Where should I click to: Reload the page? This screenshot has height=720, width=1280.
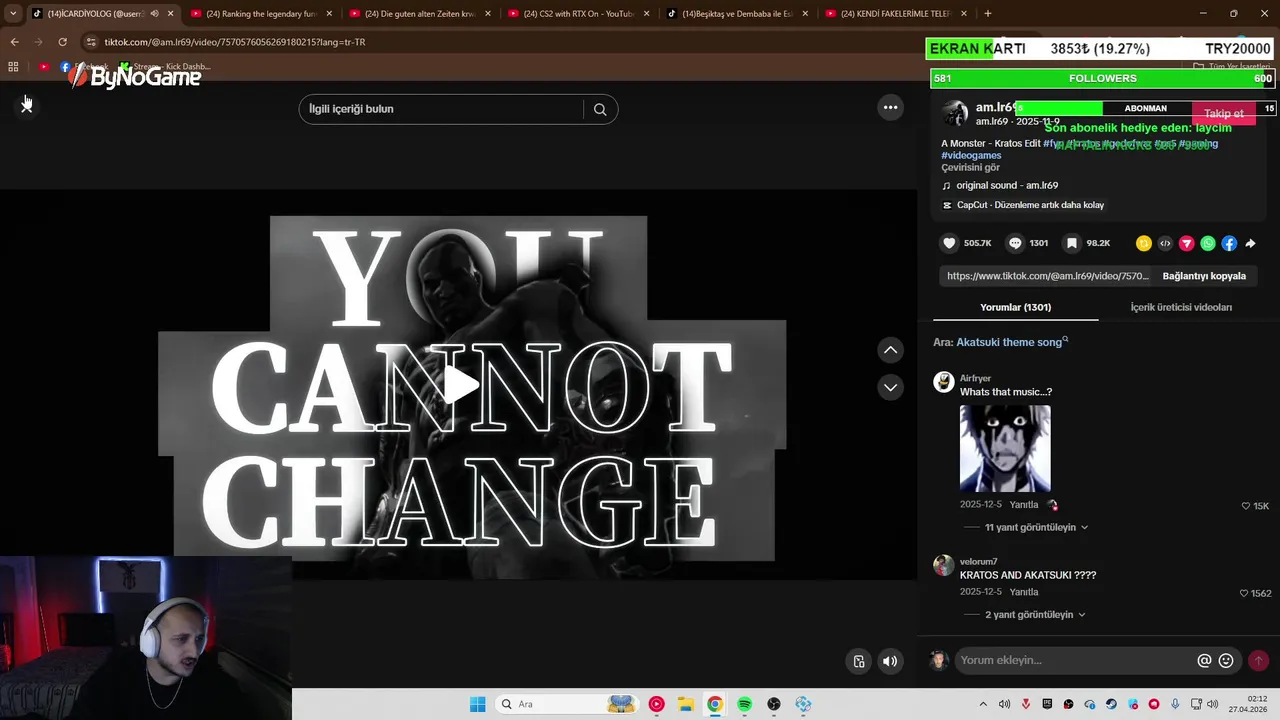click(x=62, y=42)
